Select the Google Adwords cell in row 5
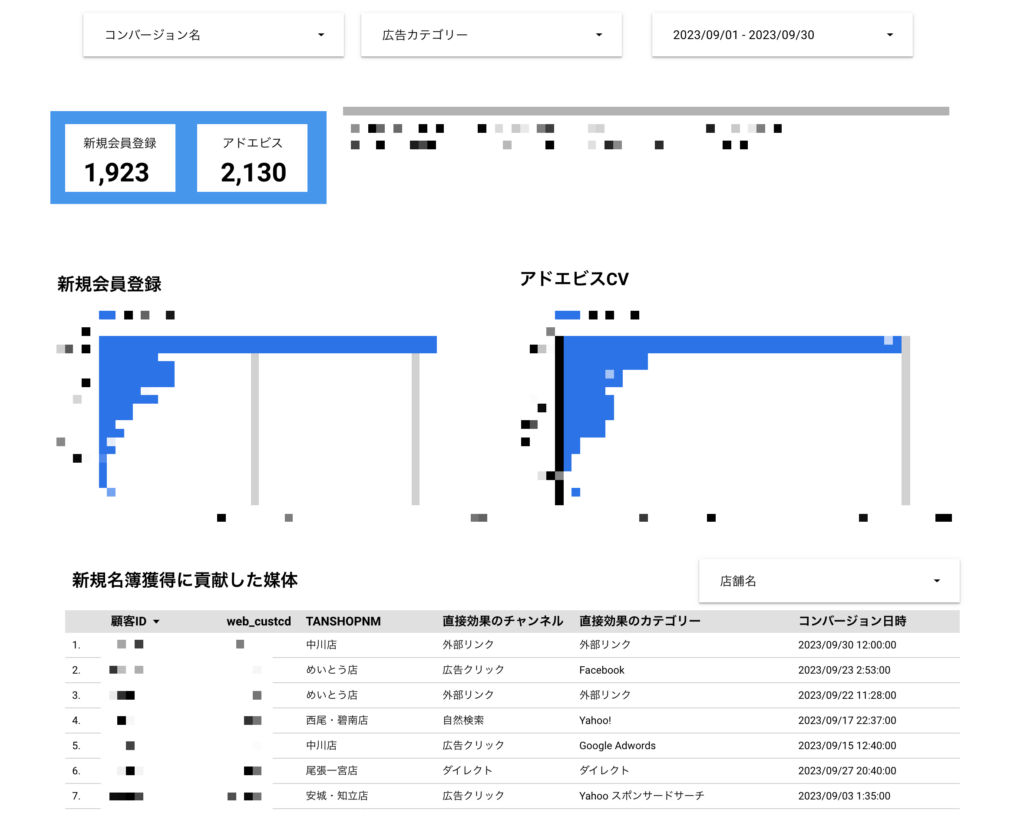Image resolution: width=1024 pixels, height=816 pixels. tap(617, 746)
